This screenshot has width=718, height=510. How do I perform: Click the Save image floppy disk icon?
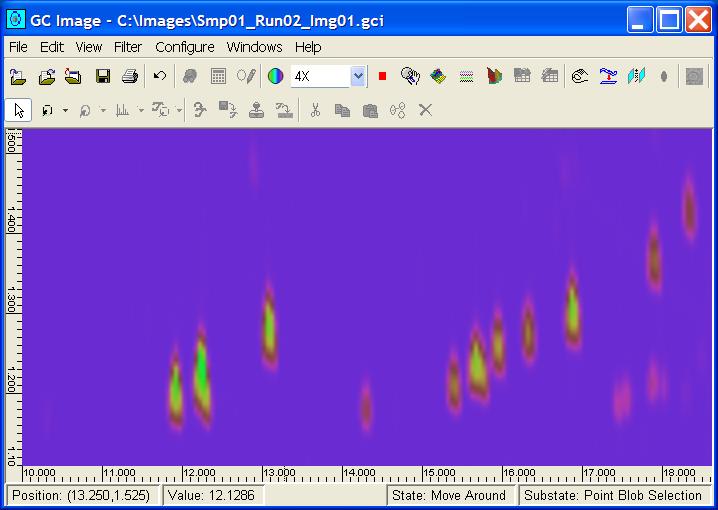pyautogui.click(x=102, y=76)
